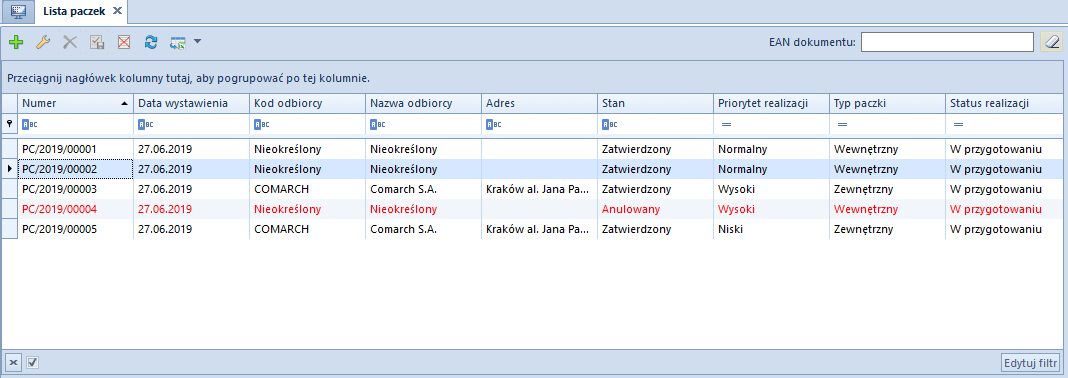Confirm package using checkmark save icon
Image resolution: width=1068 pixels, height=378 pixels.
(97, 42)
